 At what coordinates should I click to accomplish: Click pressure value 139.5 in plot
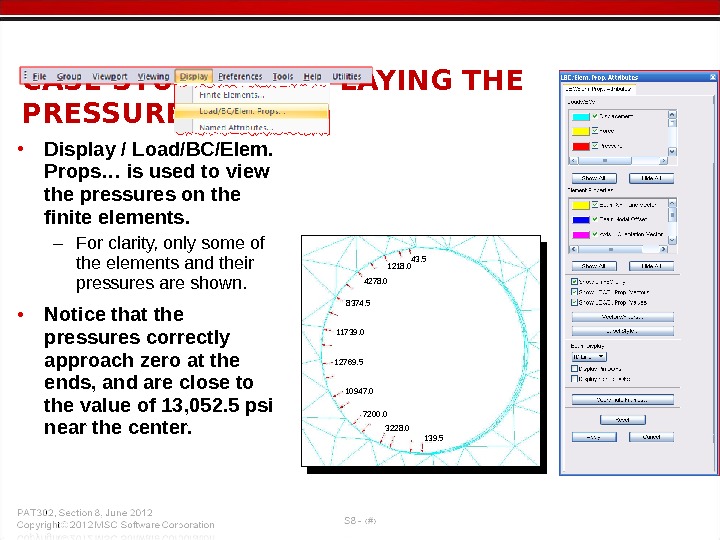434,438
